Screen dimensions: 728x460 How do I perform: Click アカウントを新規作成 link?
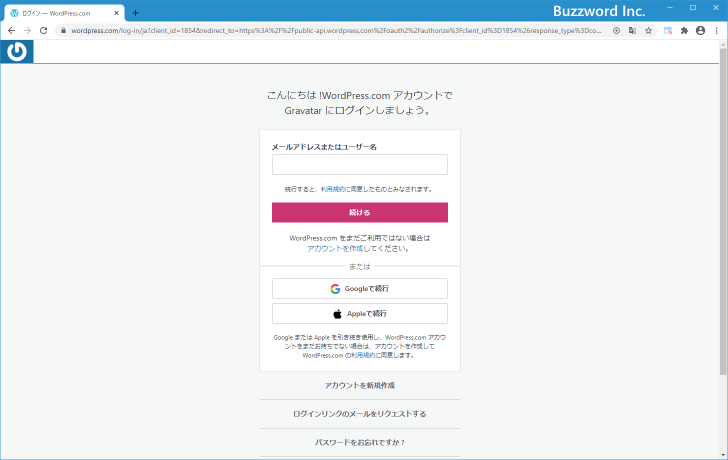point(360,385)
